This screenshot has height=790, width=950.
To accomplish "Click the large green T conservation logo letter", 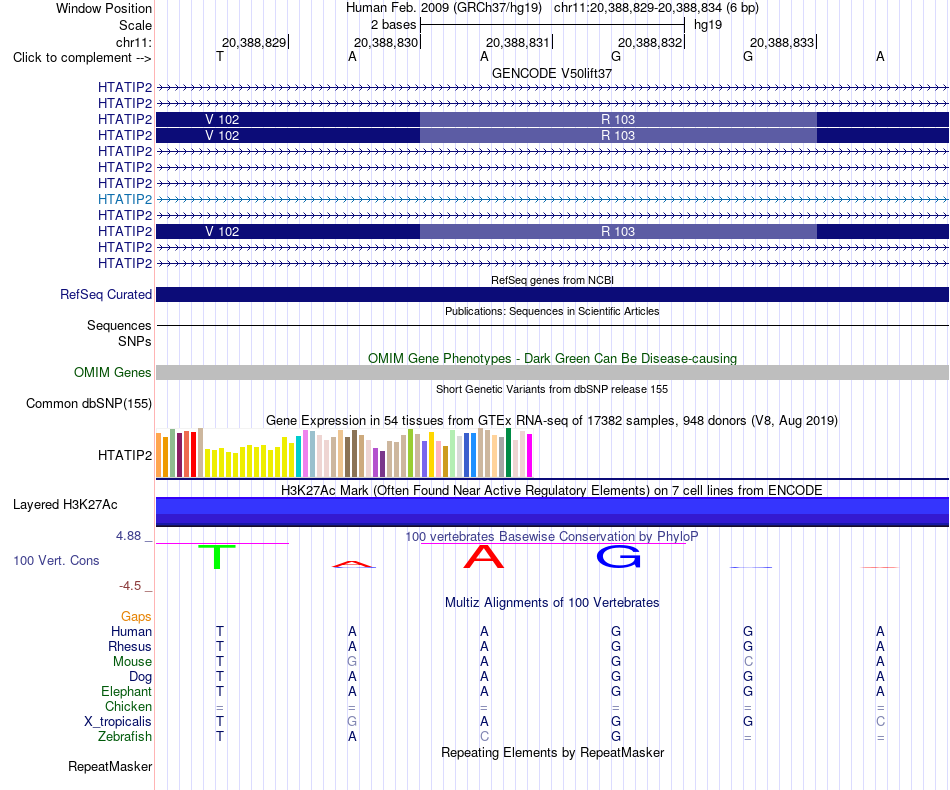I will pos(217,556).
